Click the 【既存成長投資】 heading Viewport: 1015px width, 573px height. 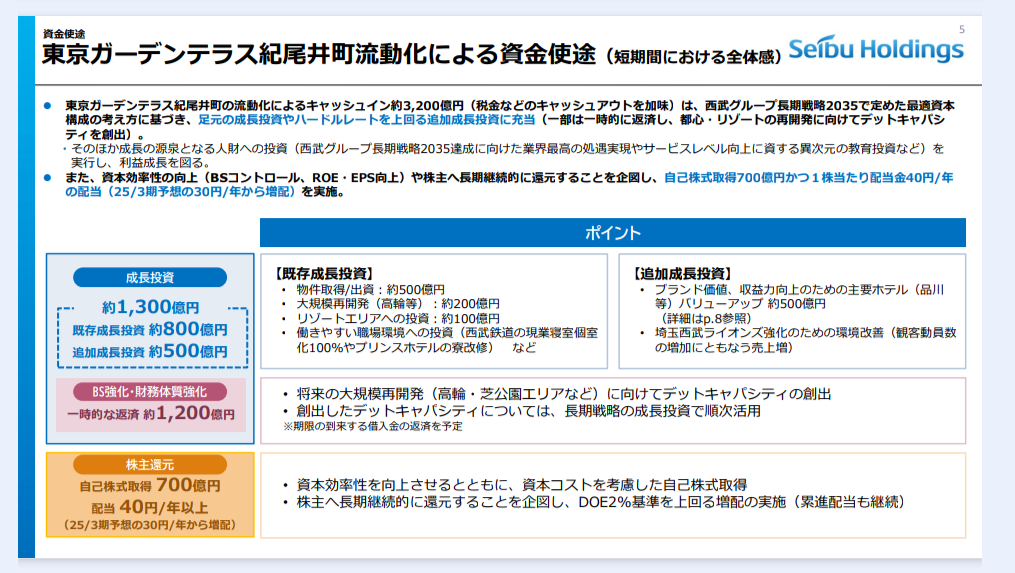(324, 273)
